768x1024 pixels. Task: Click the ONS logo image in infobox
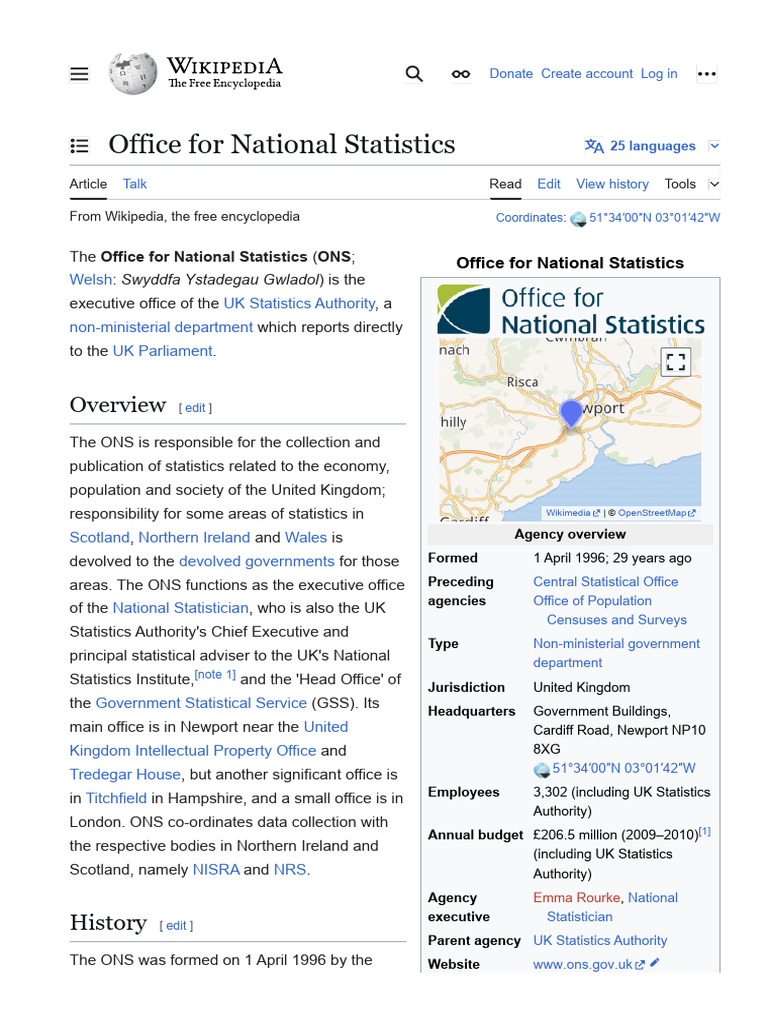click(x=570, y=310)
